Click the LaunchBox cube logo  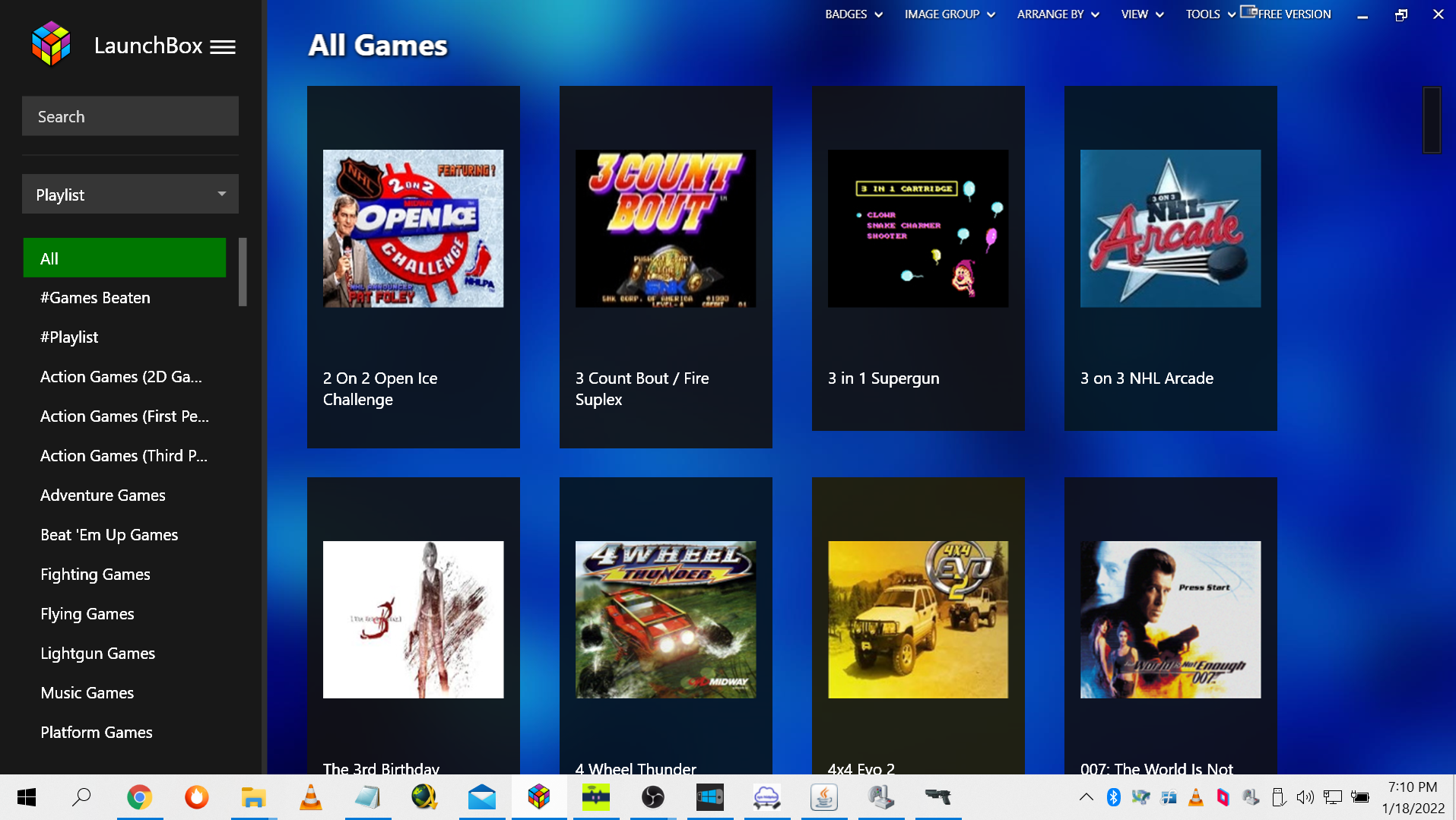[51, 44]
